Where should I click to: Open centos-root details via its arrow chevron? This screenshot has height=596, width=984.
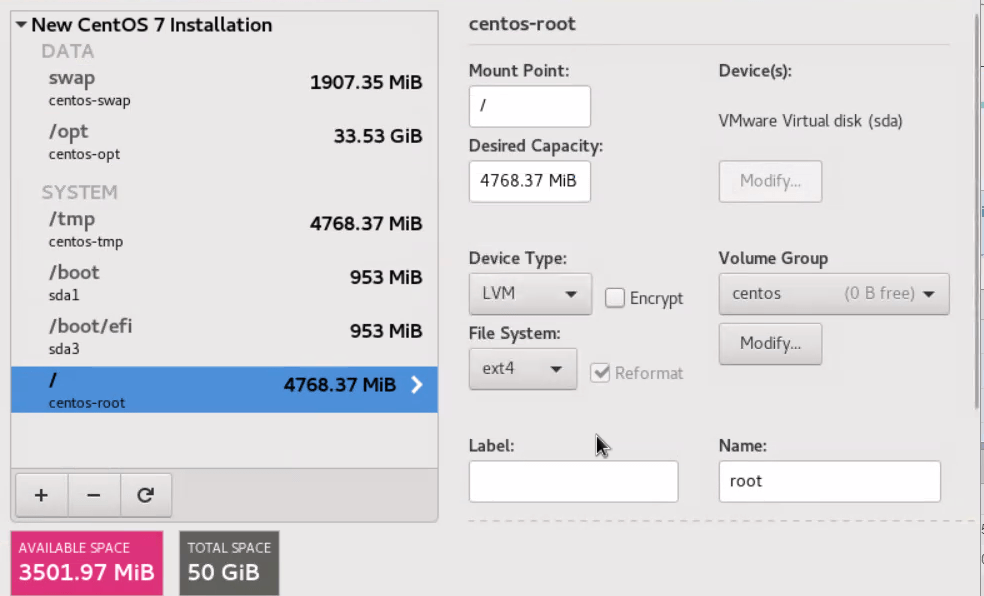[417, 384]
